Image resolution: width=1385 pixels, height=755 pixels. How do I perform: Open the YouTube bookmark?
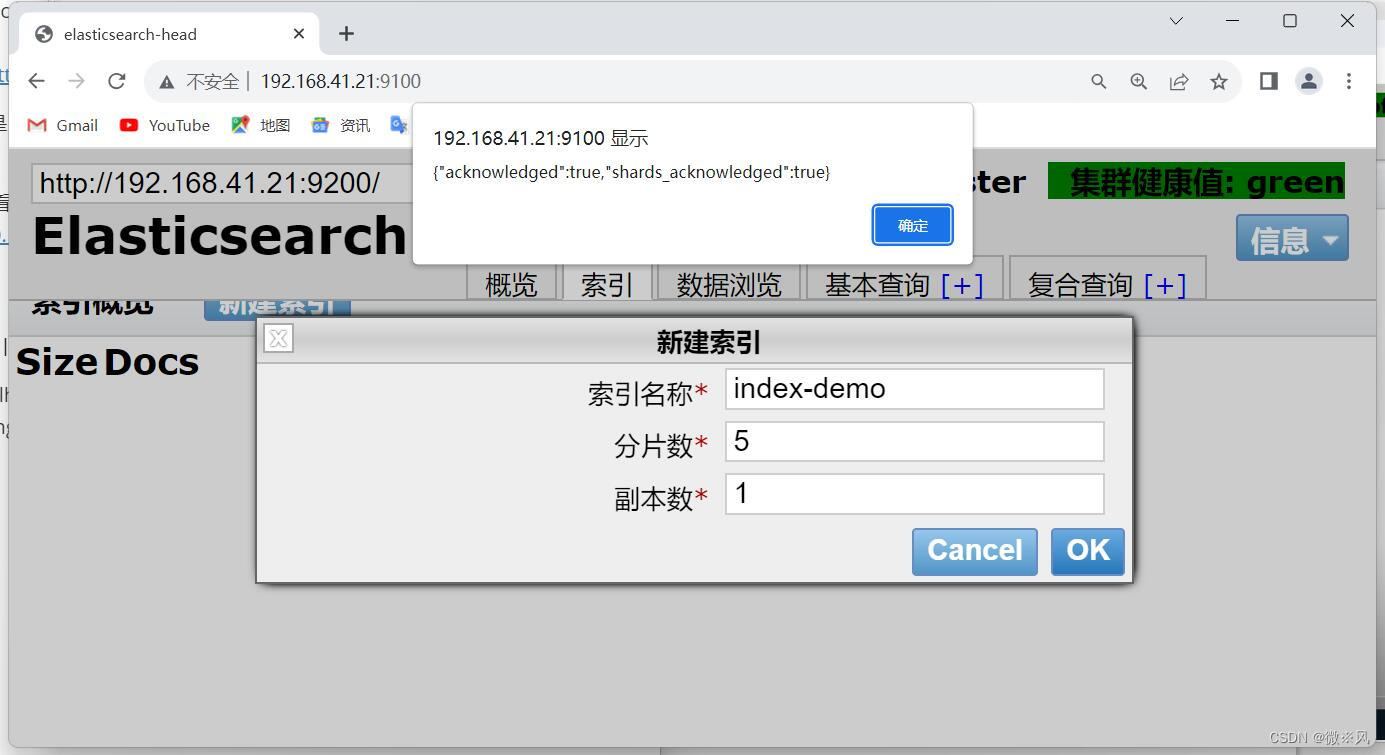tap(165, 125)
